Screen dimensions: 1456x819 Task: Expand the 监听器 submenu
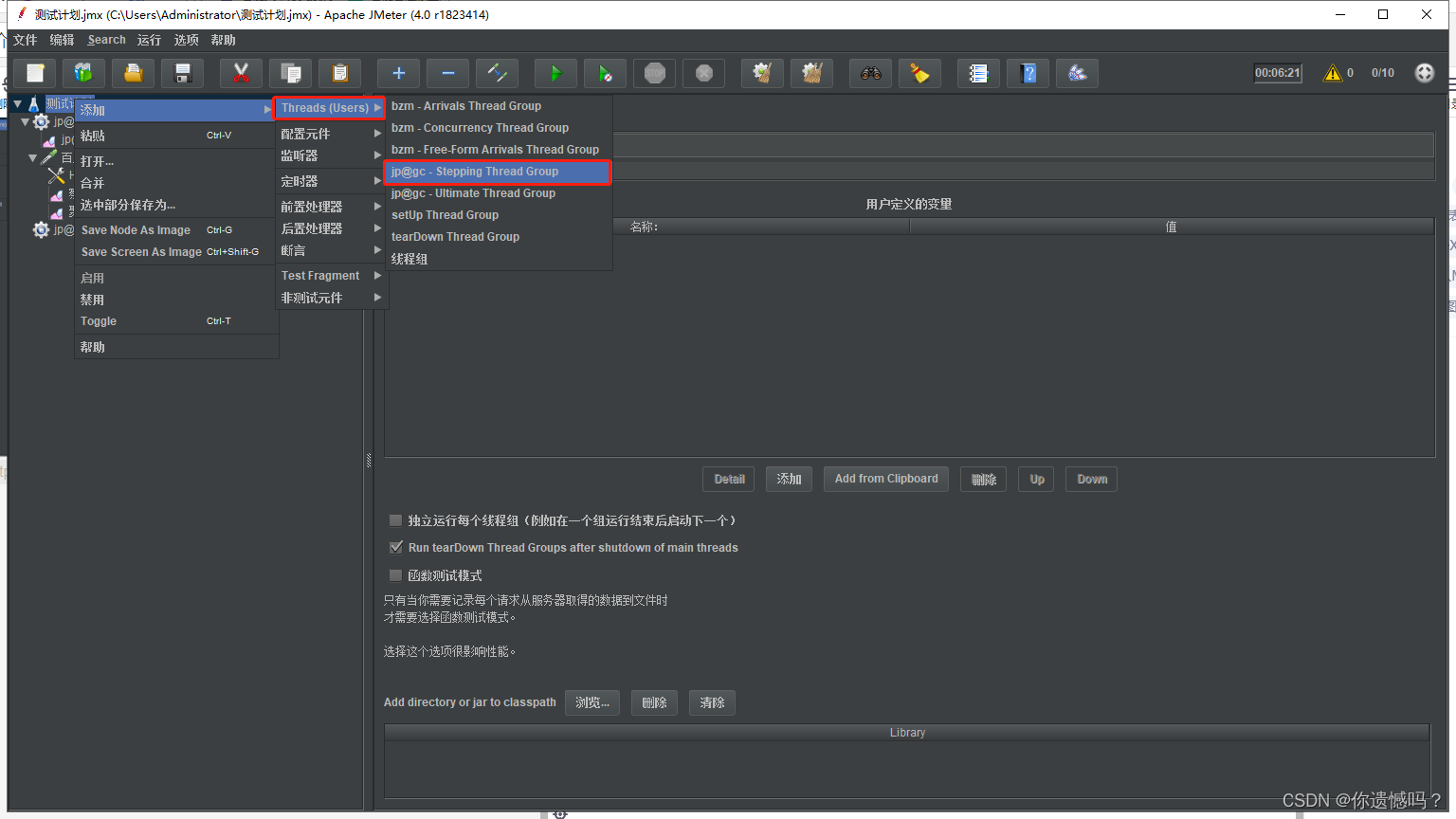pos(331,155)
